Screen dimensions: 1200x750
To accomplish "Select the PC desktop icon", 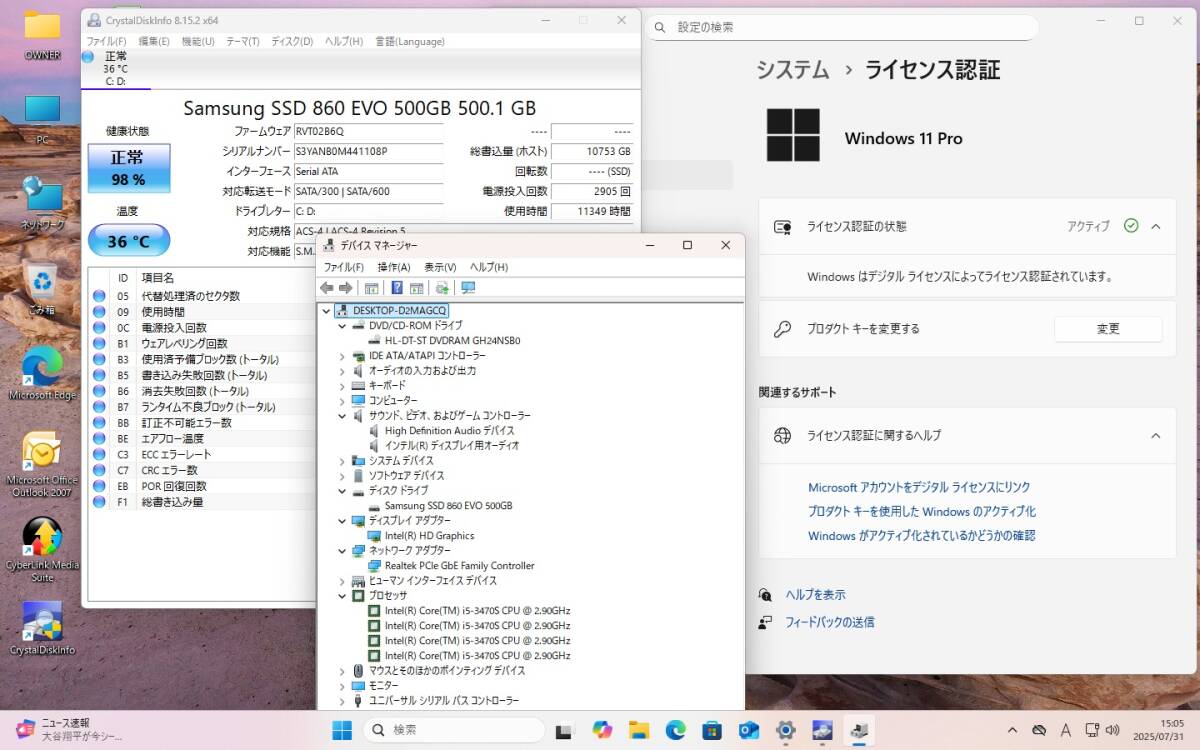I will click(x=42, y=120).
